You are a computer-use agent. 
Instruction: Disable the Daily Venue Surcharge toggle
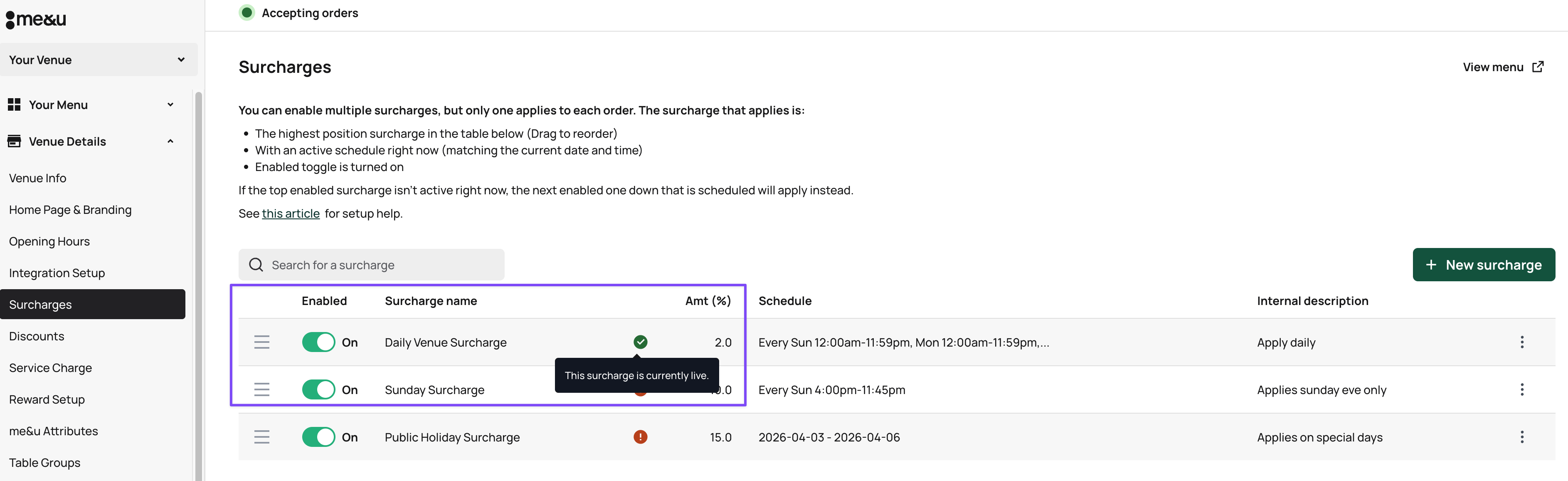[318, 342]
